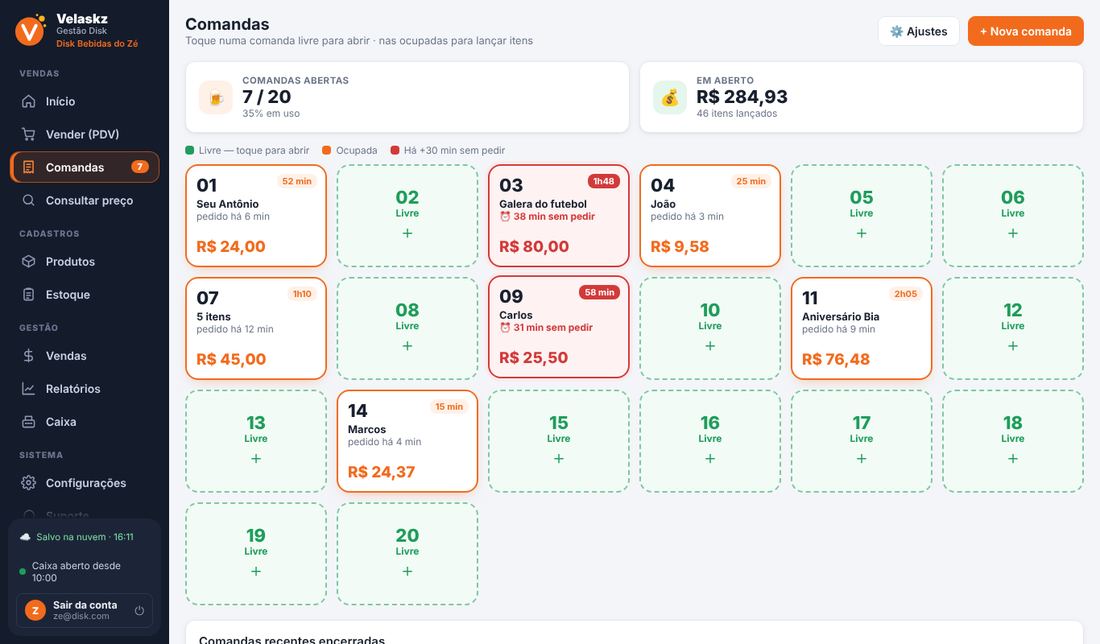Open comanda 09 Carlos
The width and height of the screenshot is (1100, 644).
558,327
